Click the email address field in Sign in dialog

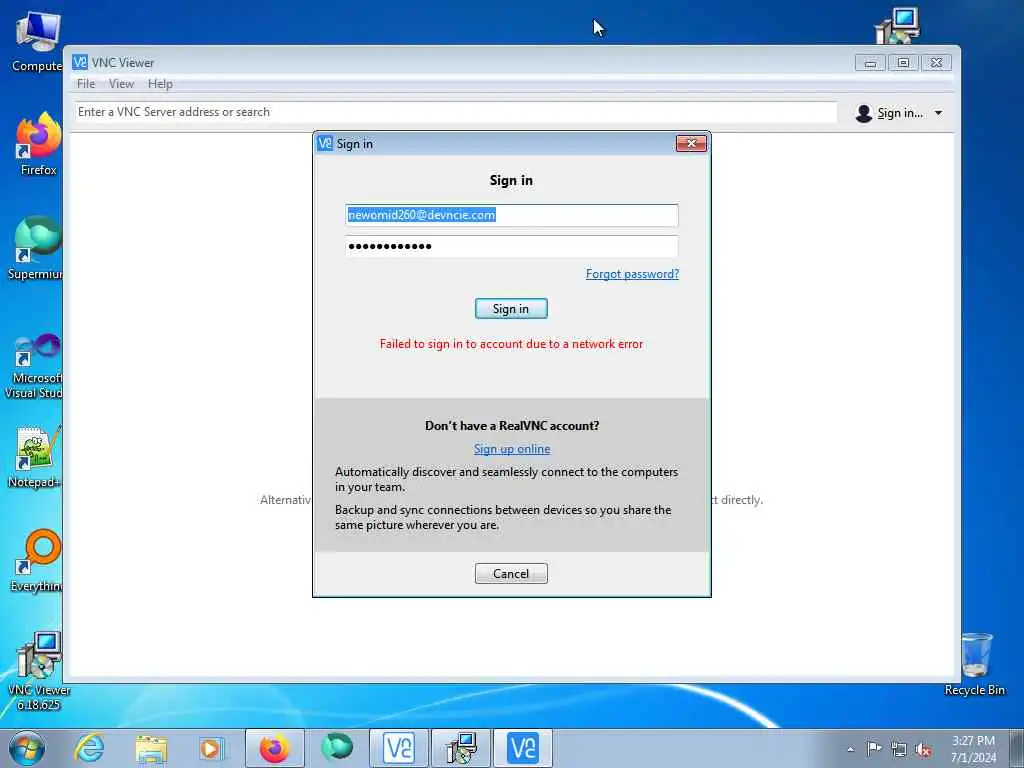(x=511, y=215)
